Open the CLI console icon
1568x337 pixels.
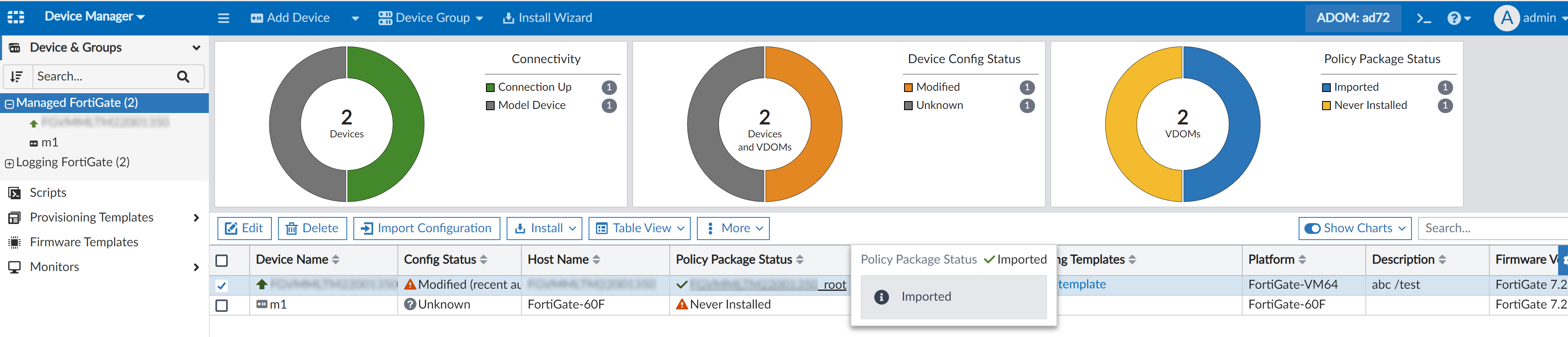coord(1423,18)
